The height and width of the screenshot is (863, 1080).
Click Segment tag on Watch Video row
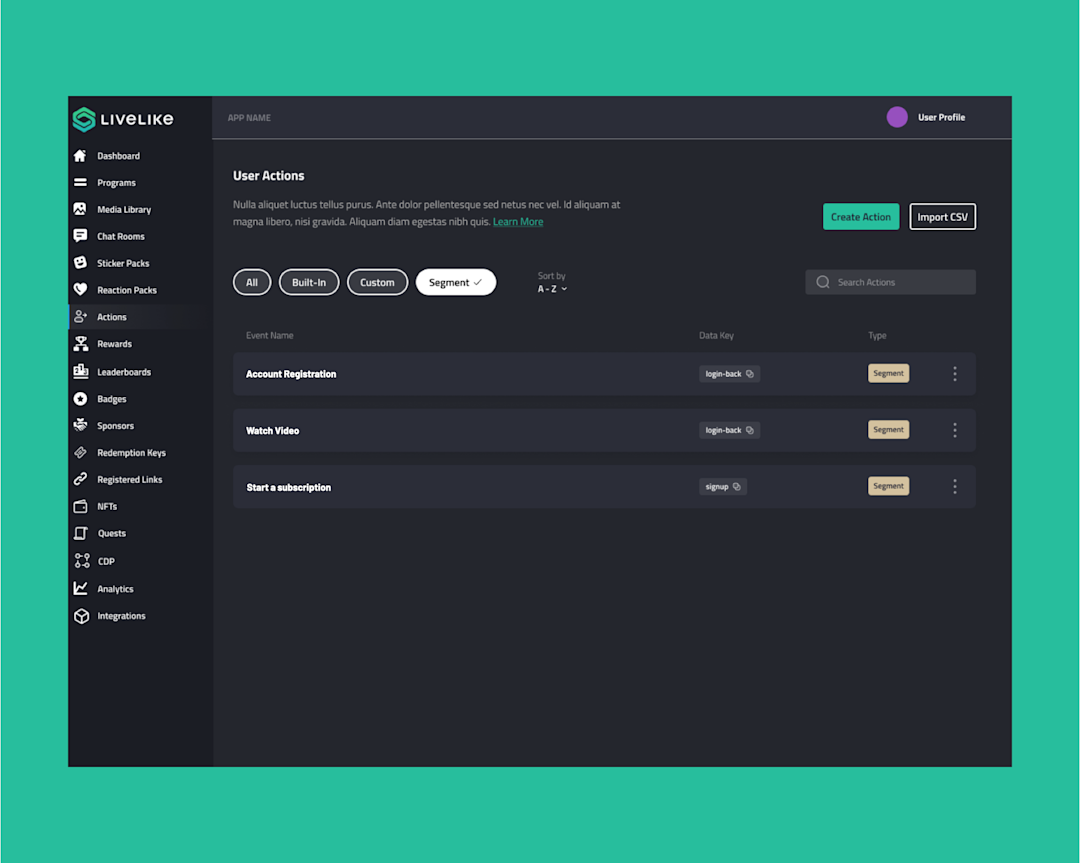click(889, 430)
